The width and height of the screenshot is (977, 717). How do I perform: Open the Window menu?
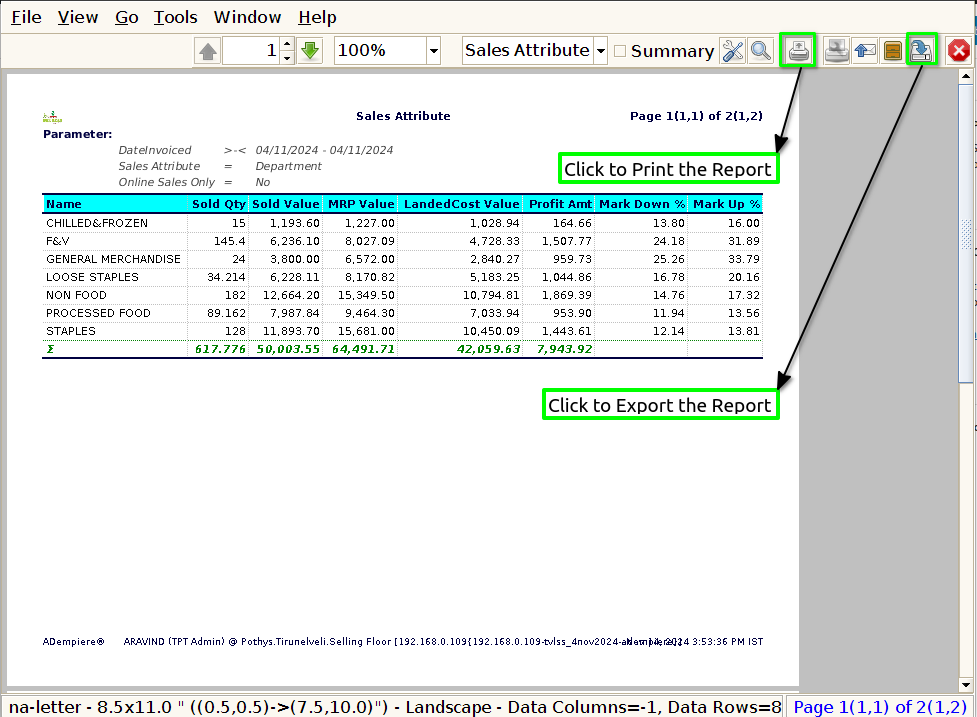[247, 17]
